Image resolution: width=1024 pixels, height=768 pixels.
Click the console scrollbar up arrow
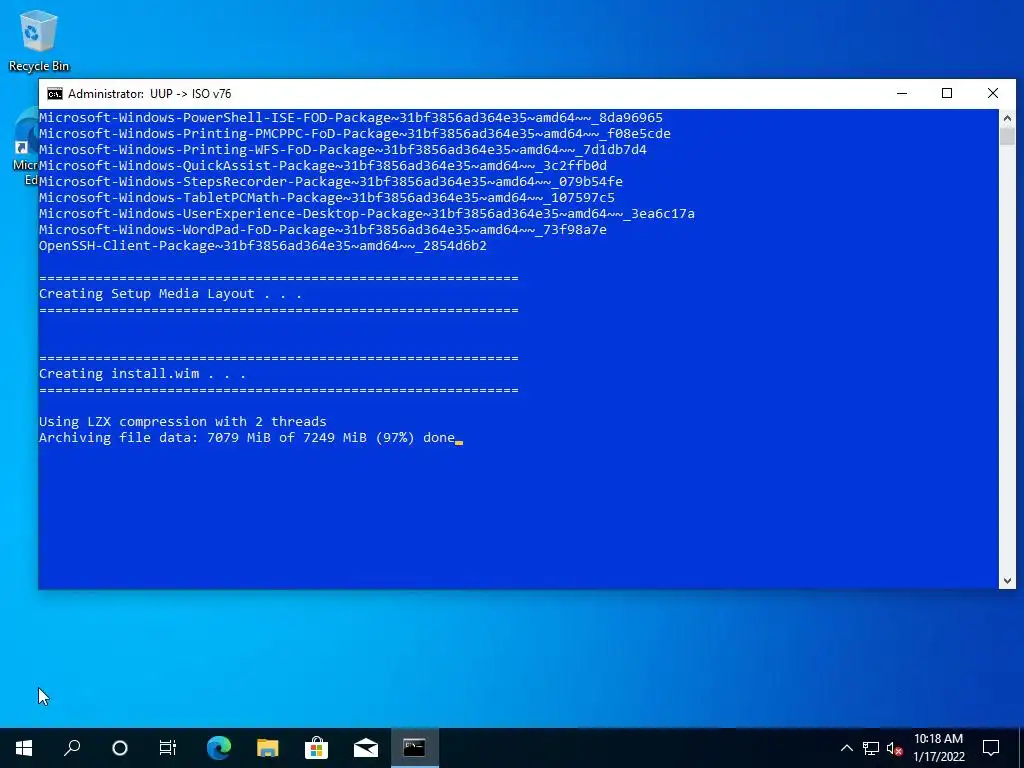pos(1007,118)
